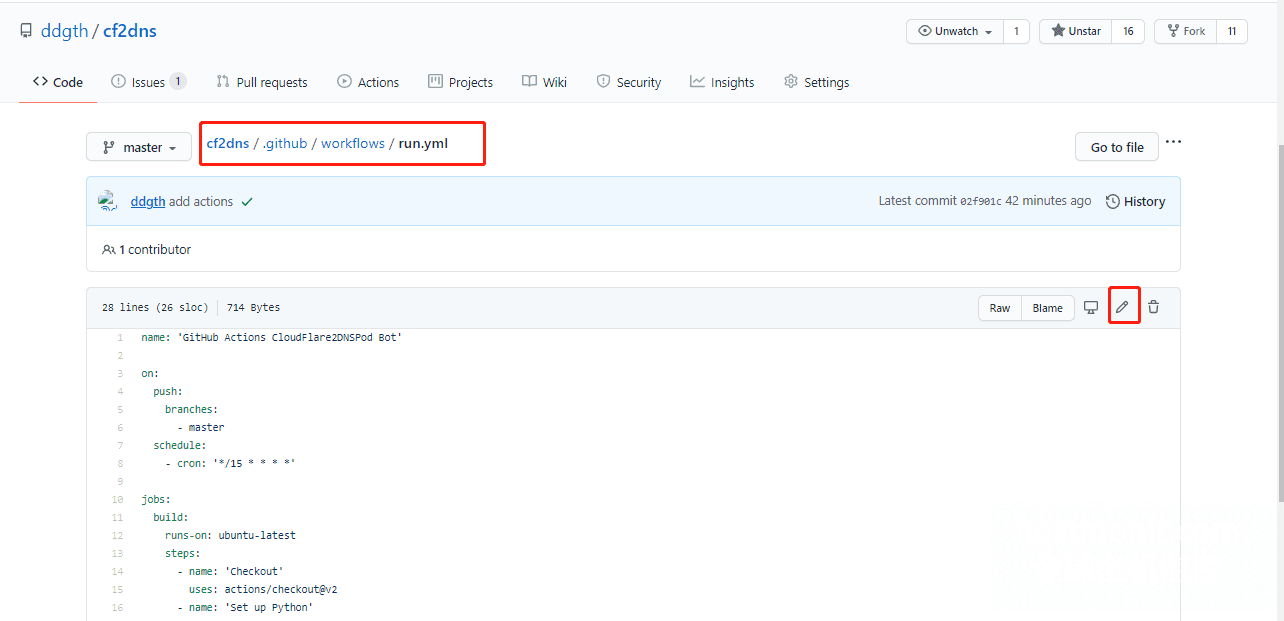Open the Raw file view
Image resolution: width=1284 pixels, height=621 pixels.
(1000, 308)
